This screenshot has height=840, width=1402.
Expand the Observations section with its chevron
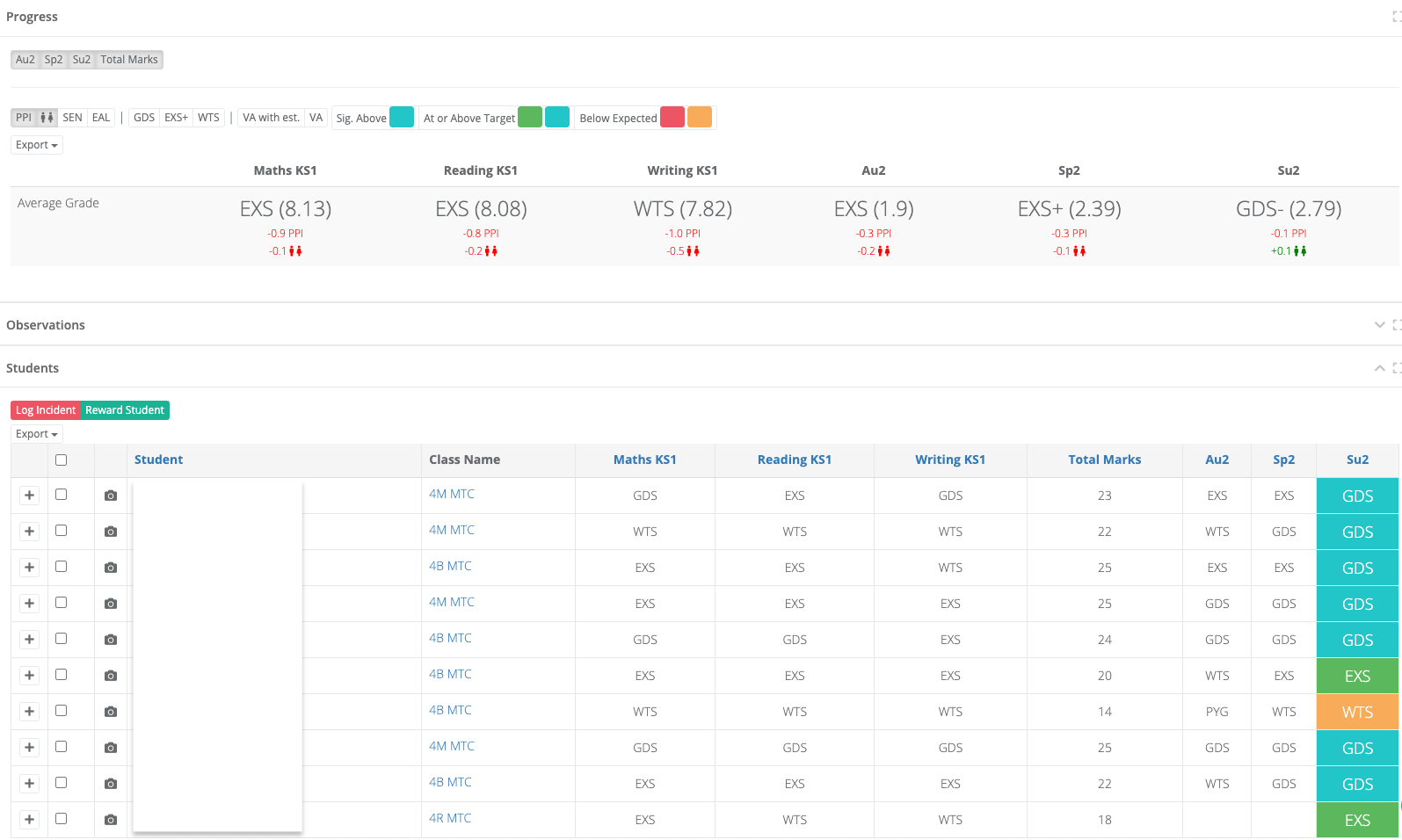tap(1379, 325)
